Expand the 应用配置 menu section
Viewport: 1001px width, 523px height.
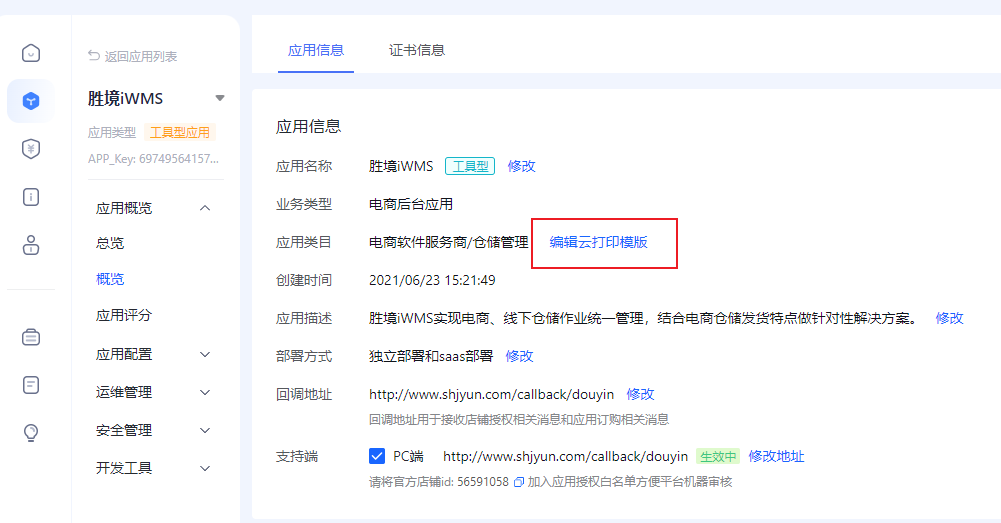pos(205,354)
